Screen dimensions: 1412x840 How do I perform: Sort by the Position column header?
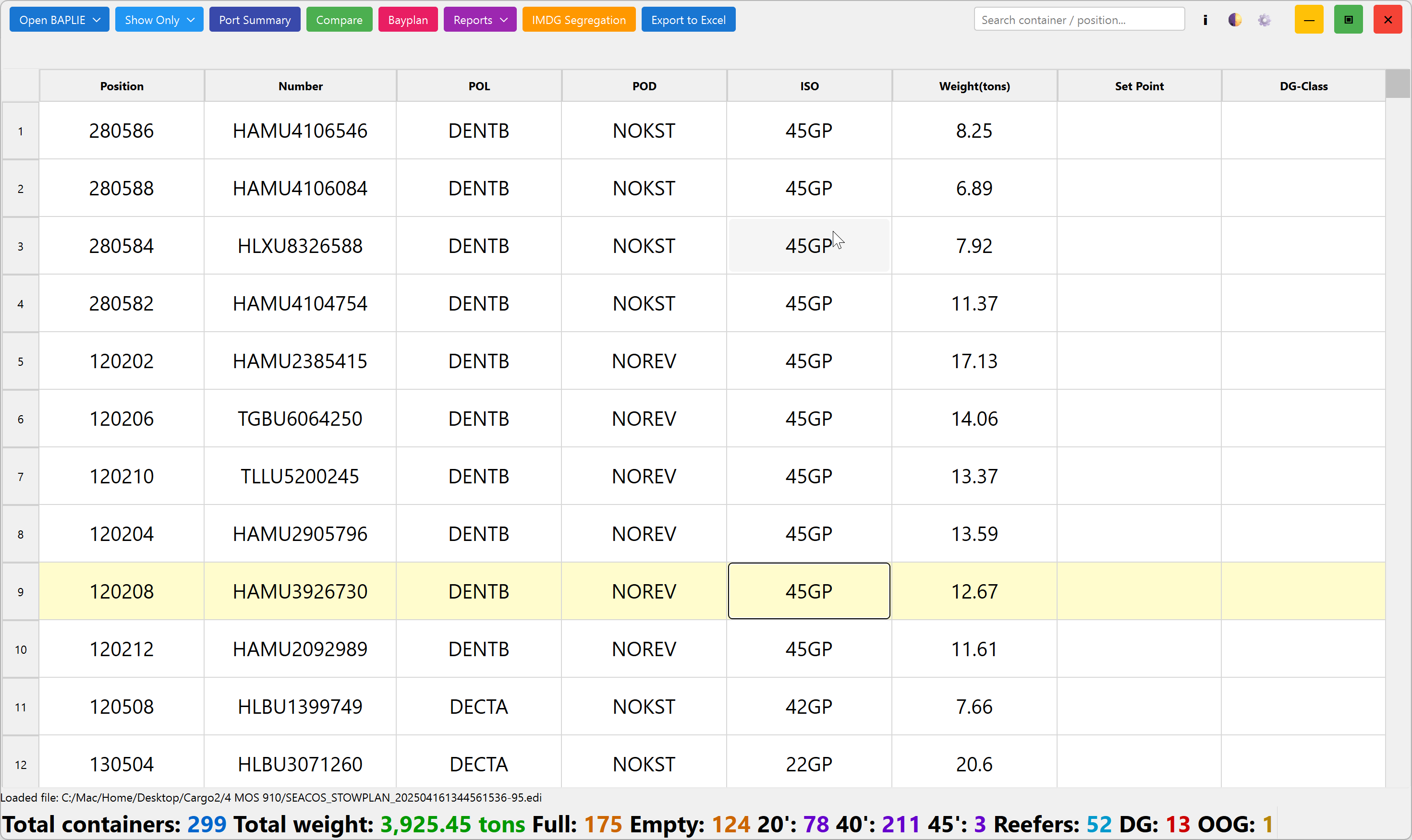(x=122, y=86)
